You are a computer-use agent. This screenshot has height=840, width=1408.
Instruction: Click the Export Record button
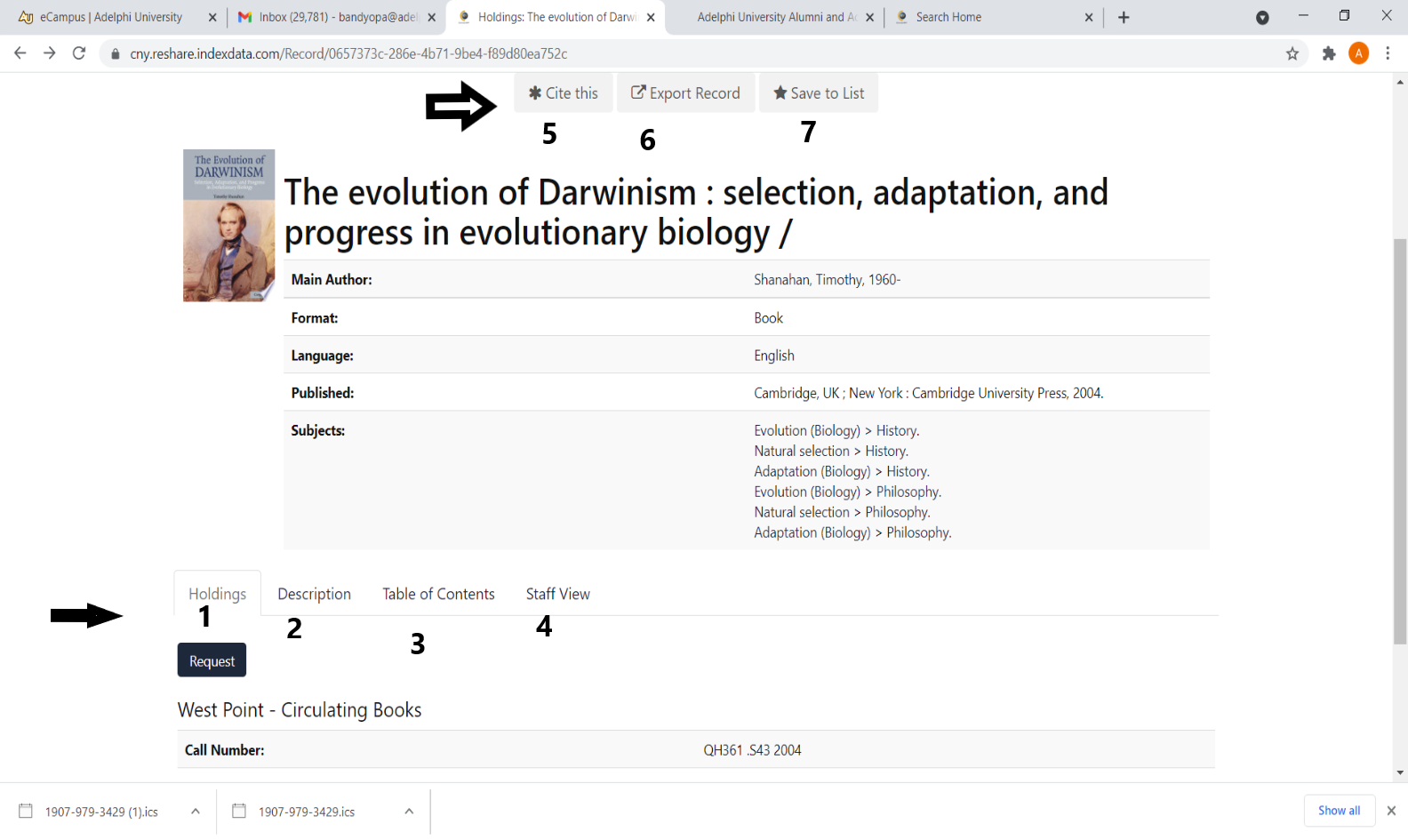coord(685,93)
